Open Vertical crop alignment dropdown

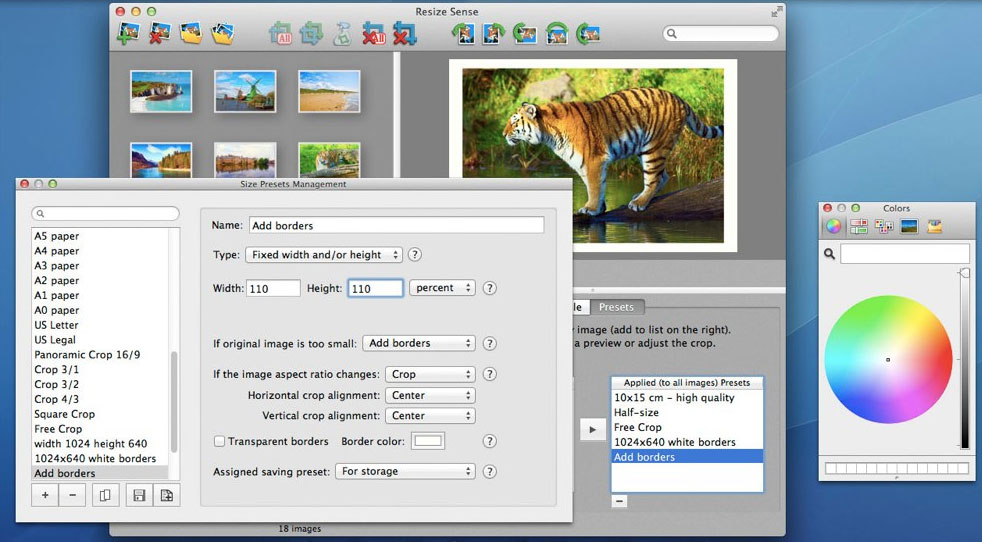tap(430, 415)
